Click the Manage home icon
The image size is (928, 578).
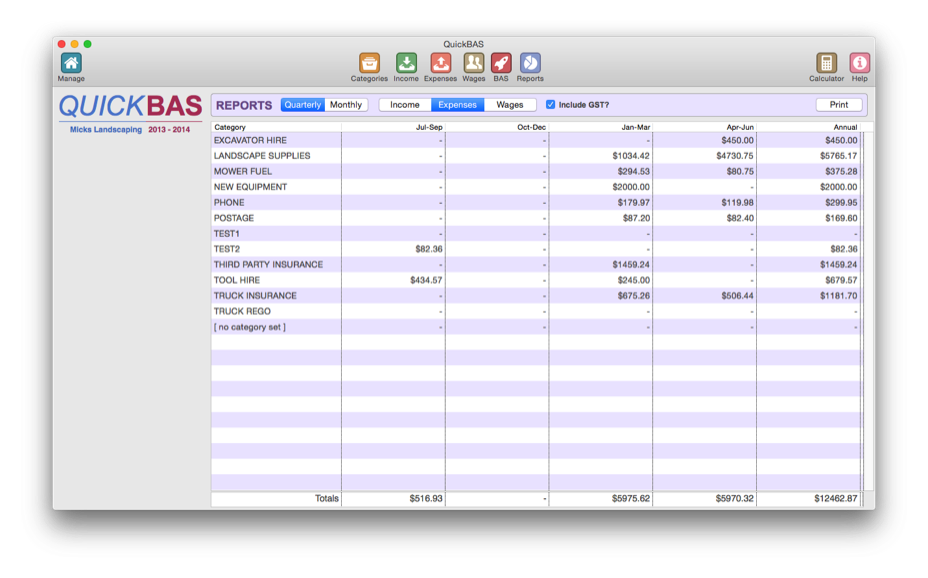[x=70, y=63]
